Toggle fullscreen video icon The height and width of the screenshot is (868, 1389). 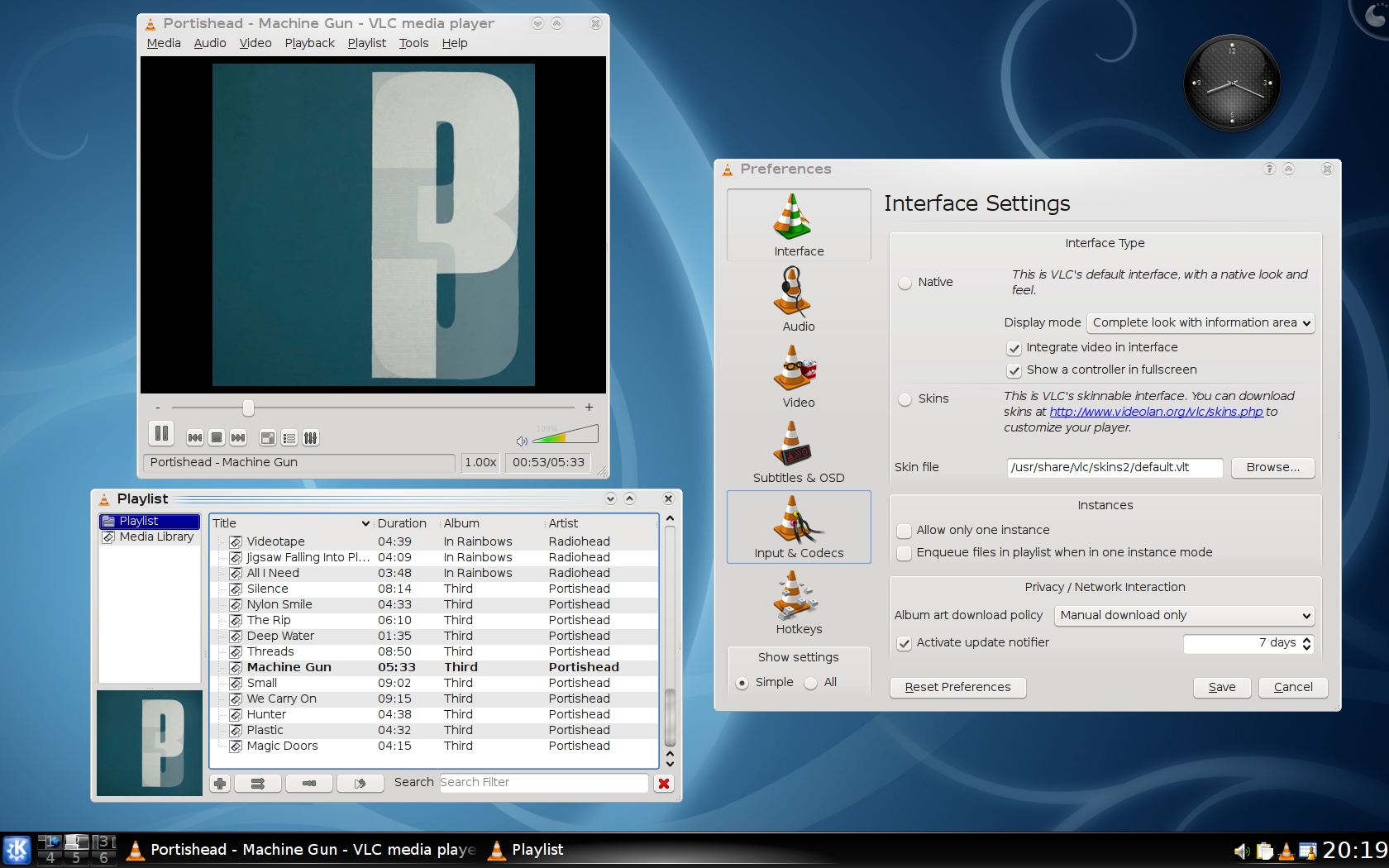[x=267, y=438]
